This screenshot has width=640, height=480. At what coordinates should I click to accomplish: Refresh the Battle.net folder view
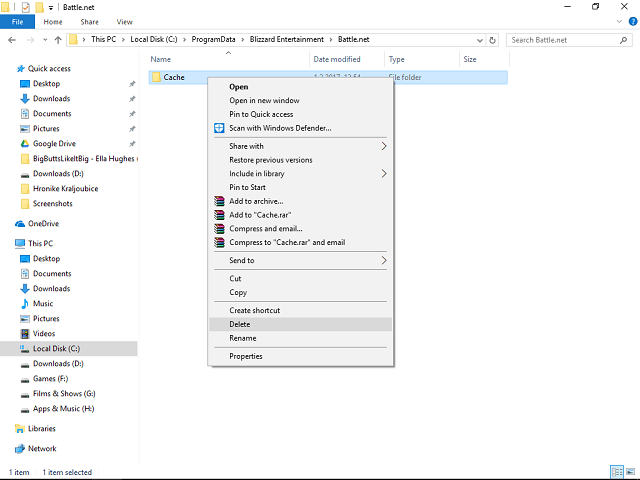pyautogui.click(x=492, y=40)
